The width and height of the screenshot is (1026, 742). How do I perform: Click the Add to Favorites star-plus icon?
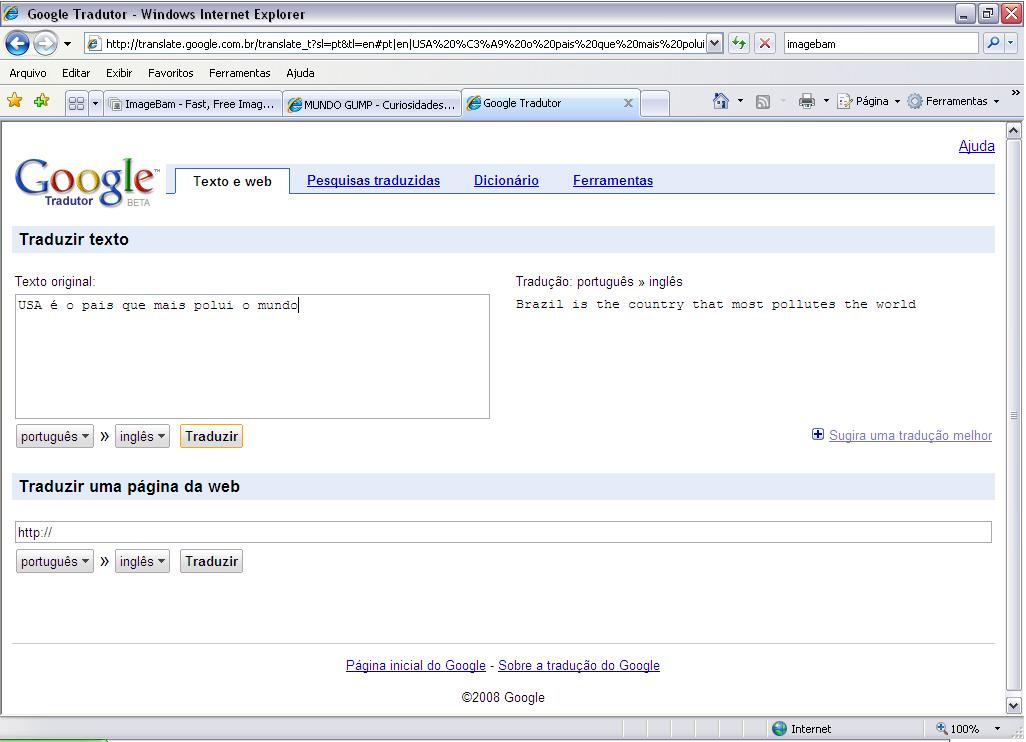(41, 101)
